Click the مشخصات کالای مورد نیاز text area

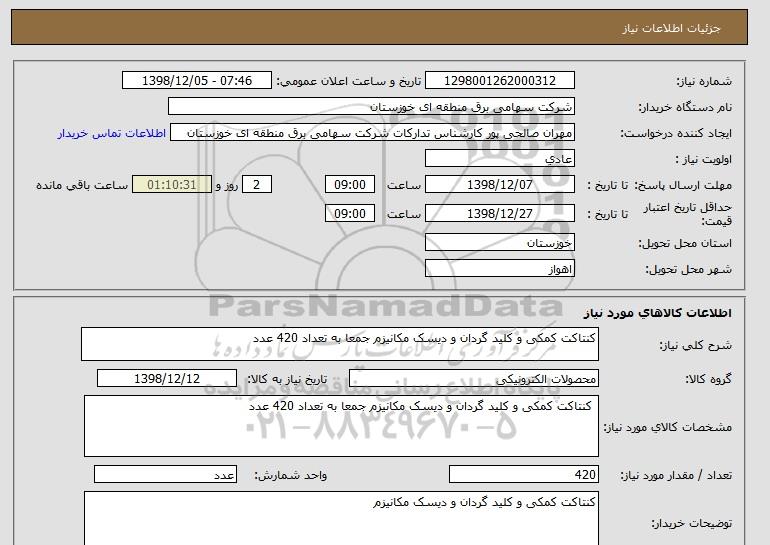pyautogui.click(x=341, y=425)
